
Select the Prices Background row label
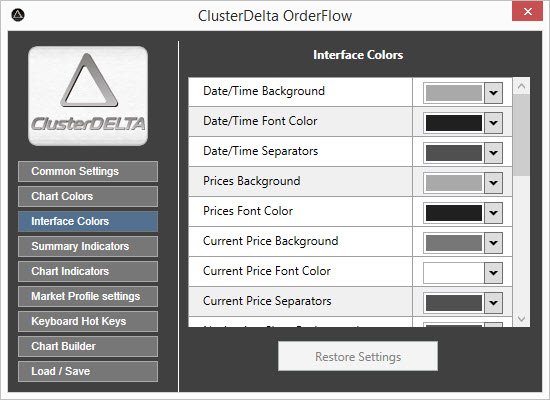[x=251, y=181]
